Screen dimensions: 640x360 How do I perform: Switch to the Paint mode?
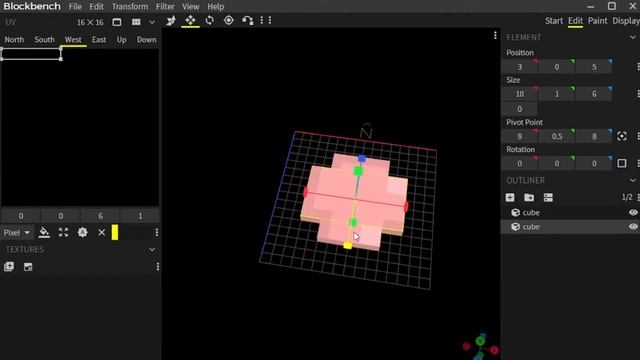pos(598,21)
